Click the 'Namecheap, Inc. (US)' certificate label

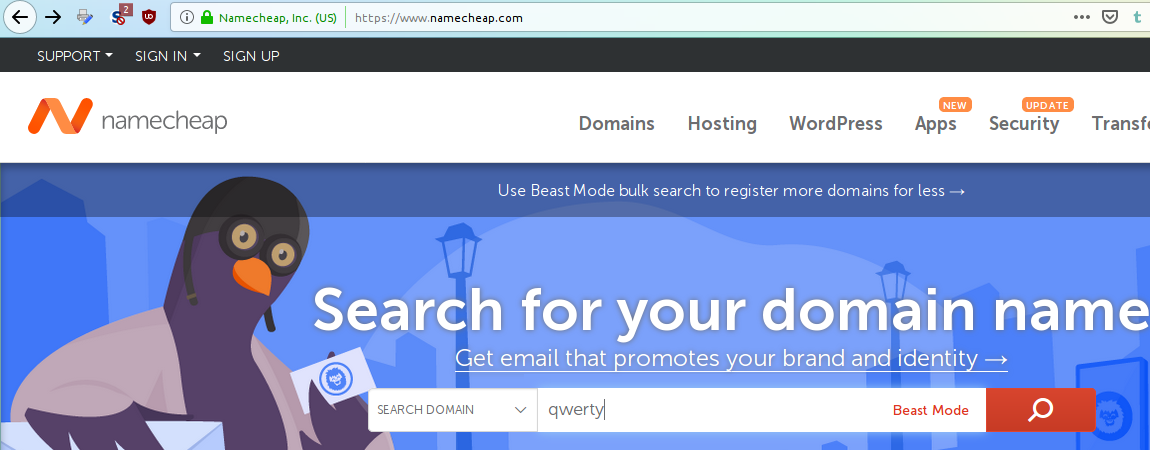278,18
